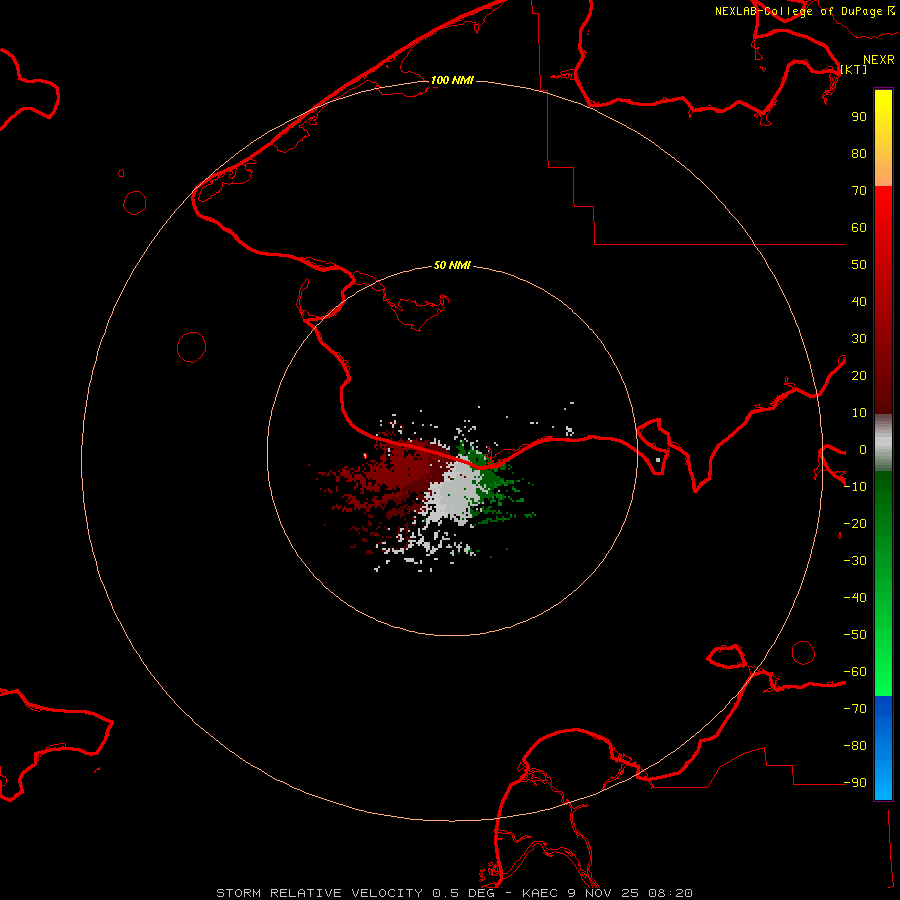Click the positive 70 scale value
Image resolution: width=900 pixels, height=900 pixels.
click(859, 191)
